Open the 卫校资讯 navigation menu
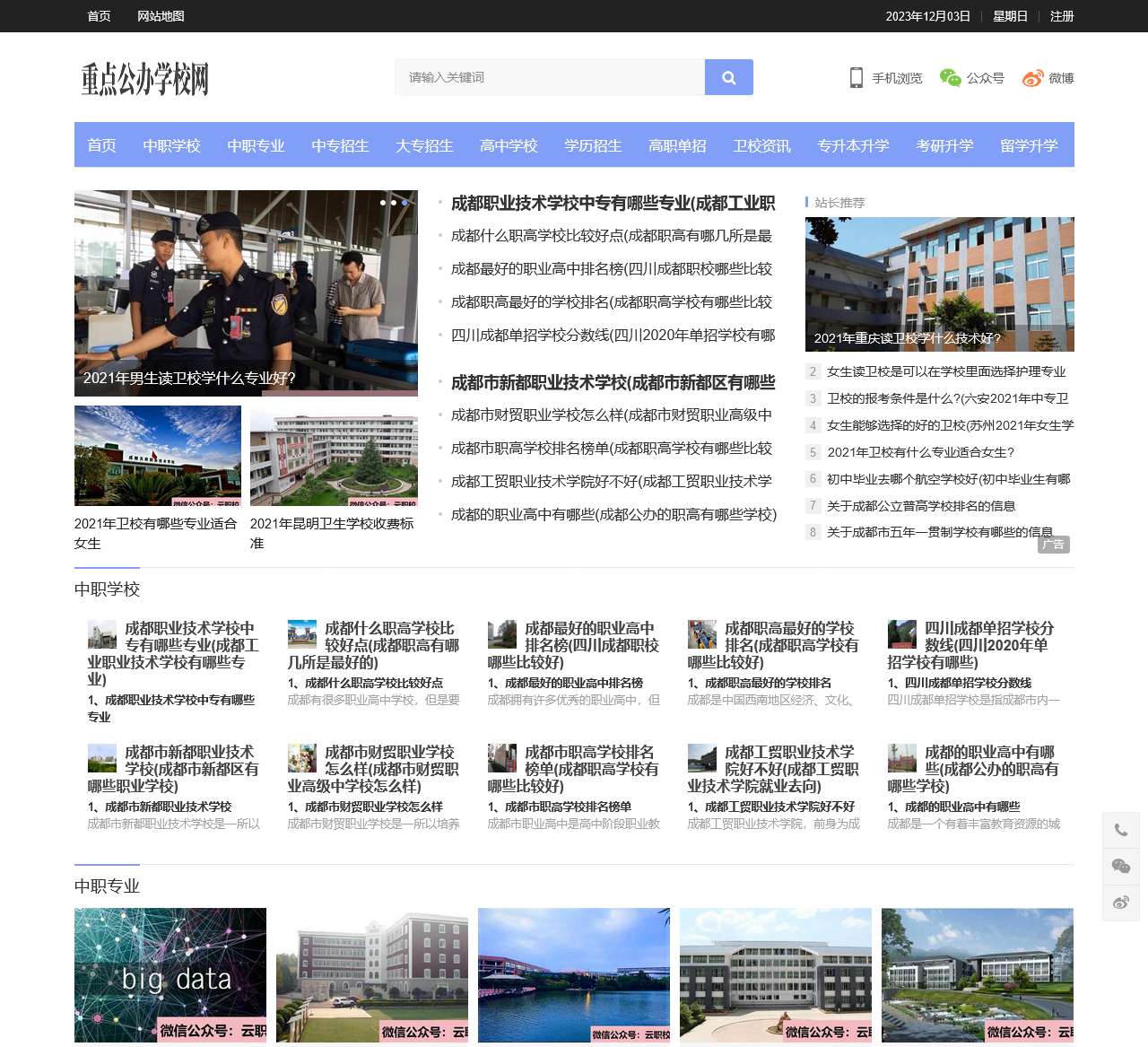Viewport: 1148px width, 1047px height. [x=761, y=145]
